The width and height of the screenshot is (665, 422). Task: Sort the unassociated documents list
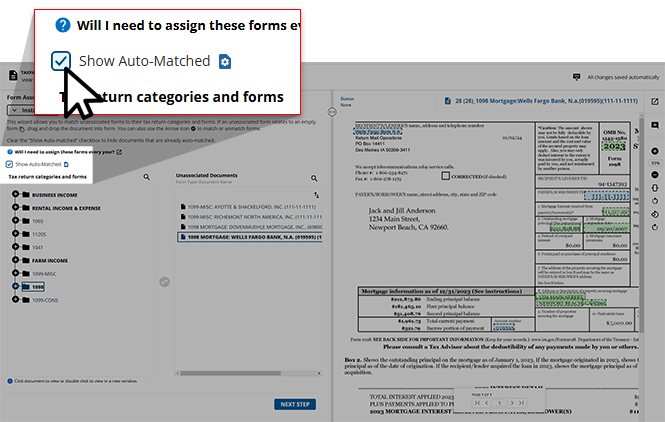(x=316, y=195)
